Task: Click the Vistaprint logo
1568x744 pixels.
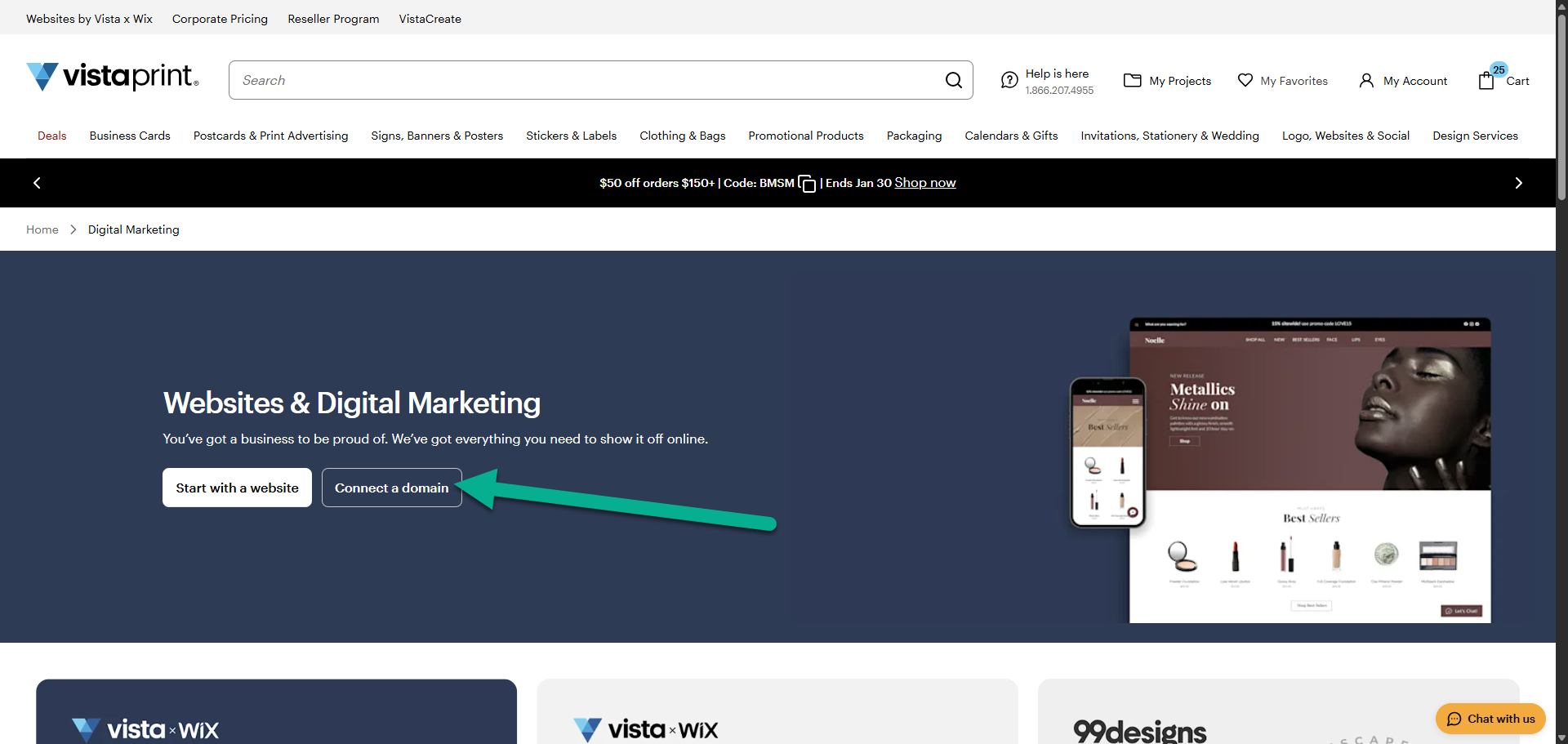Action: [113, 77]
